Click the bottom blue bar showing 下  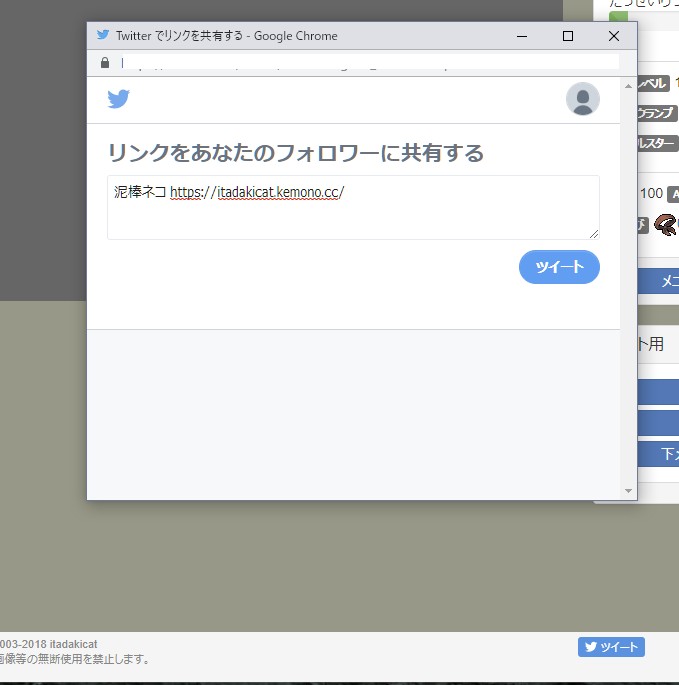(658, 453)
